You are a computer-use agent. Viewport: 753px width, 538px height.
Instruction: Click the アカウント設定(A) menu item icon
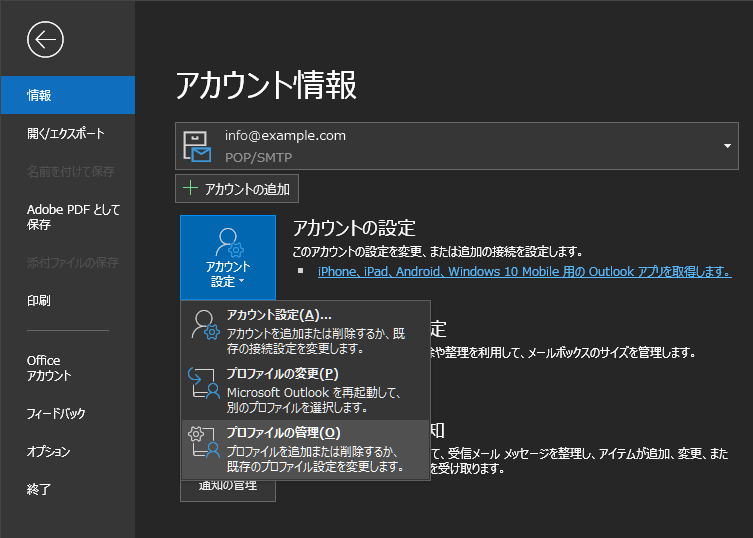click(204, 325)
